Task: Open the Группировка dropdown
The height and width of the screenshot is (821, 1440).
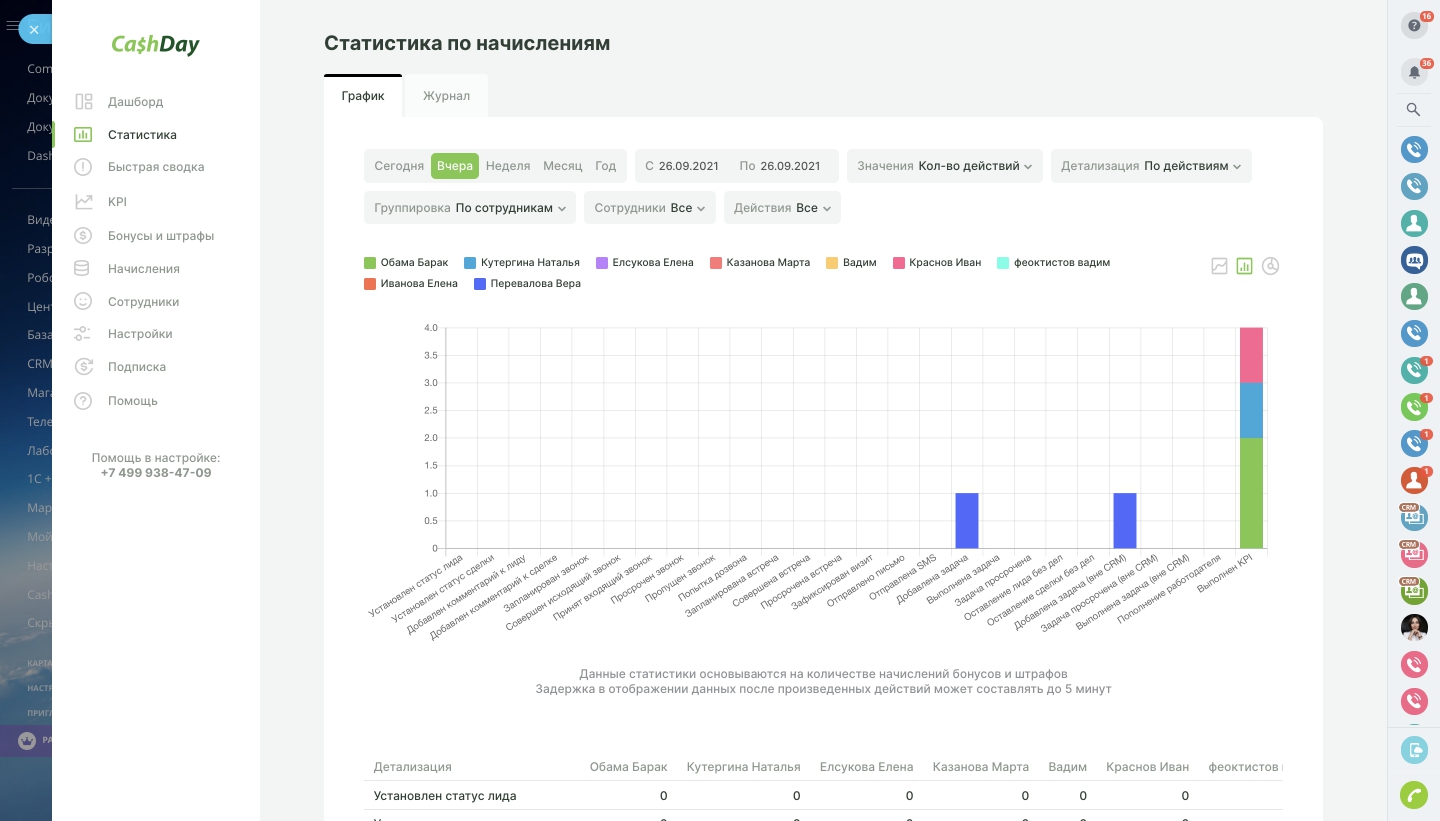Action: (x=469, y=208)
